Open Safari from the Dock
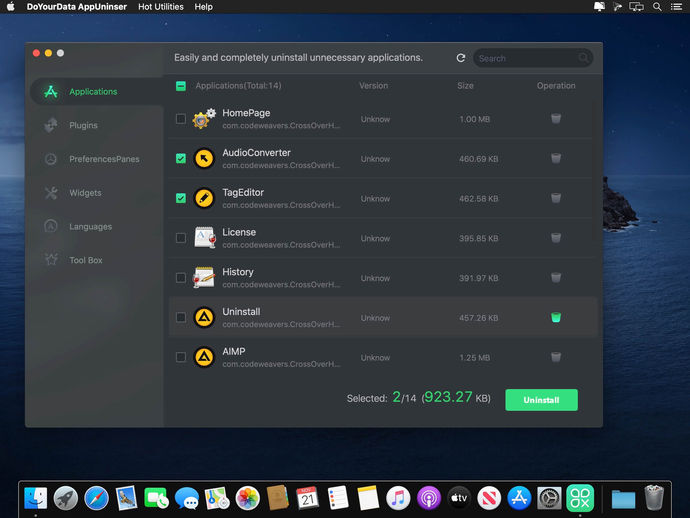This screenshot has height=518, width=690. click(x=96, y=498)
